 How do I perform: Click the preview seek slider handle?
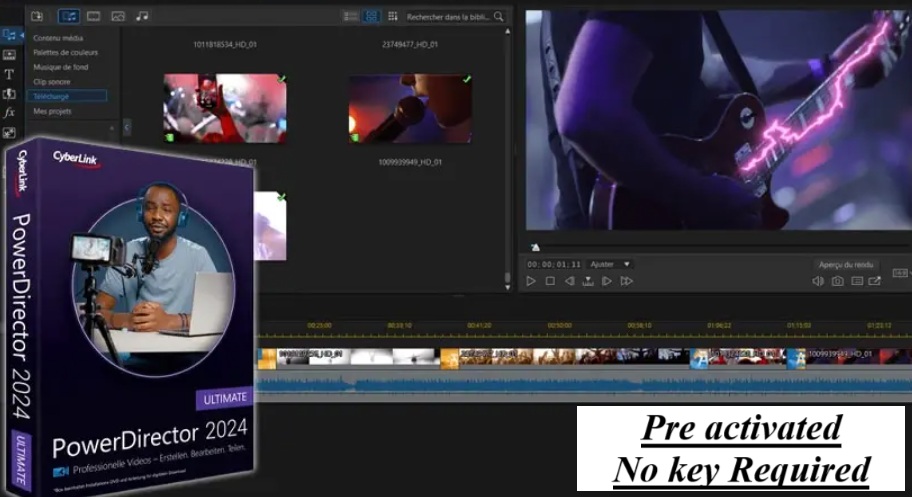tap(536, 247)
